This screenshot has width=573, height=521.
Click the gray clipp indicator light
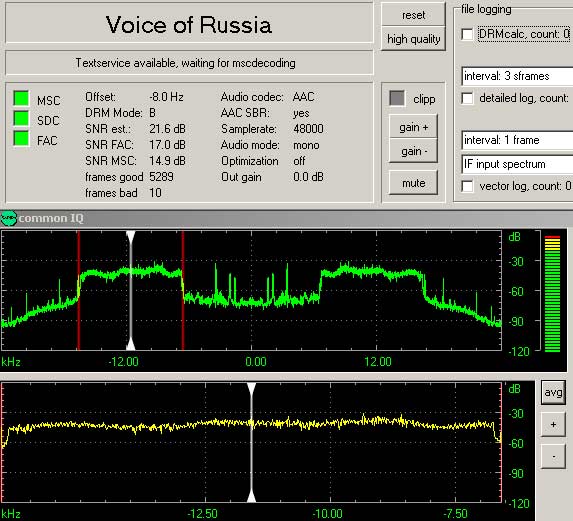pos(397,98)
